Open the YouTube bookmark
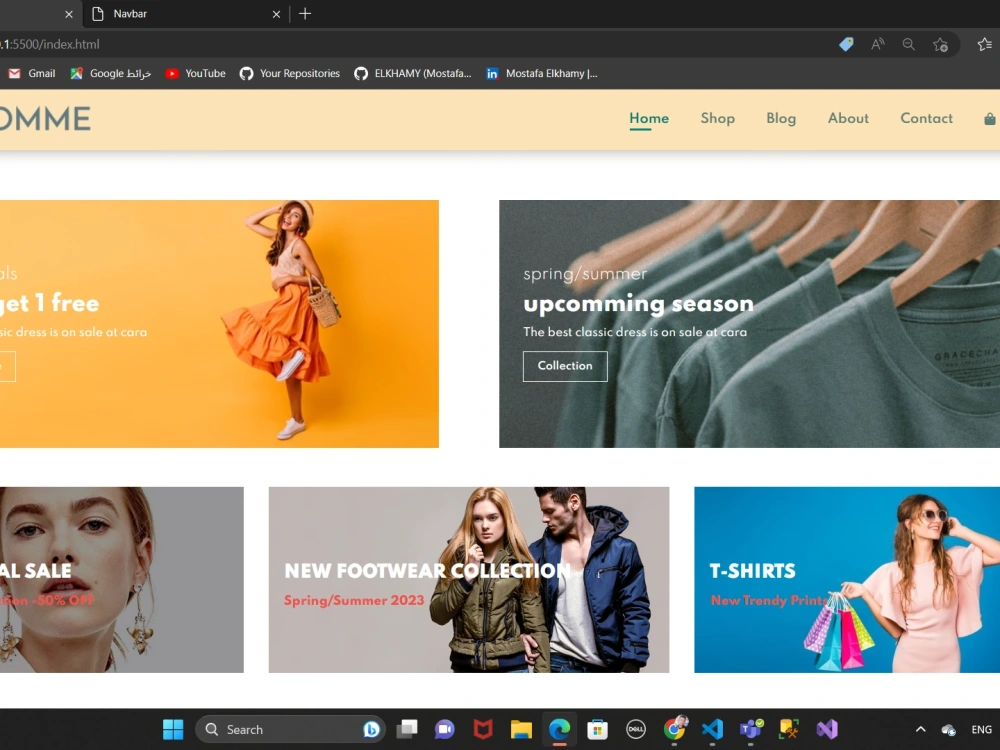 click(195, 73)
